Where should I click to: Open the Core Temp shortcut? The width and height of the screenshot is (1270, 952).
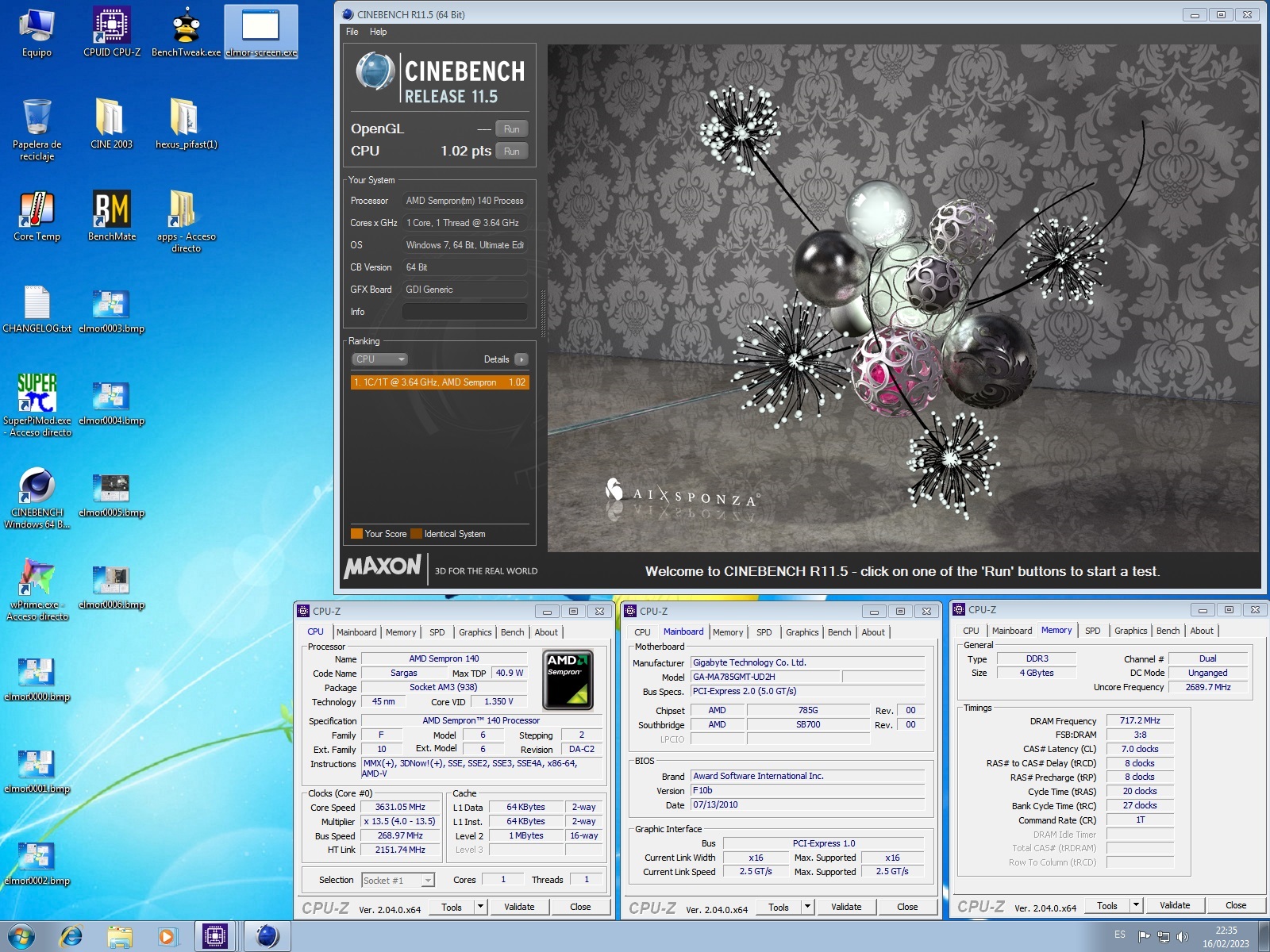pos(37,217)
